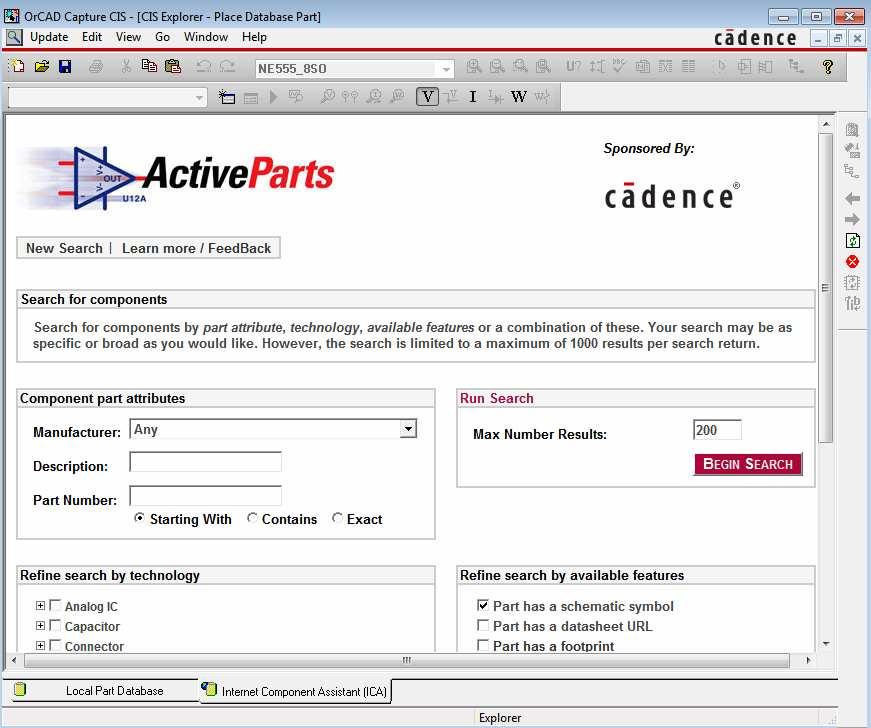This screenshot has height=728, width=871.
Task: Click the Description input field
Action: (206, 462)
